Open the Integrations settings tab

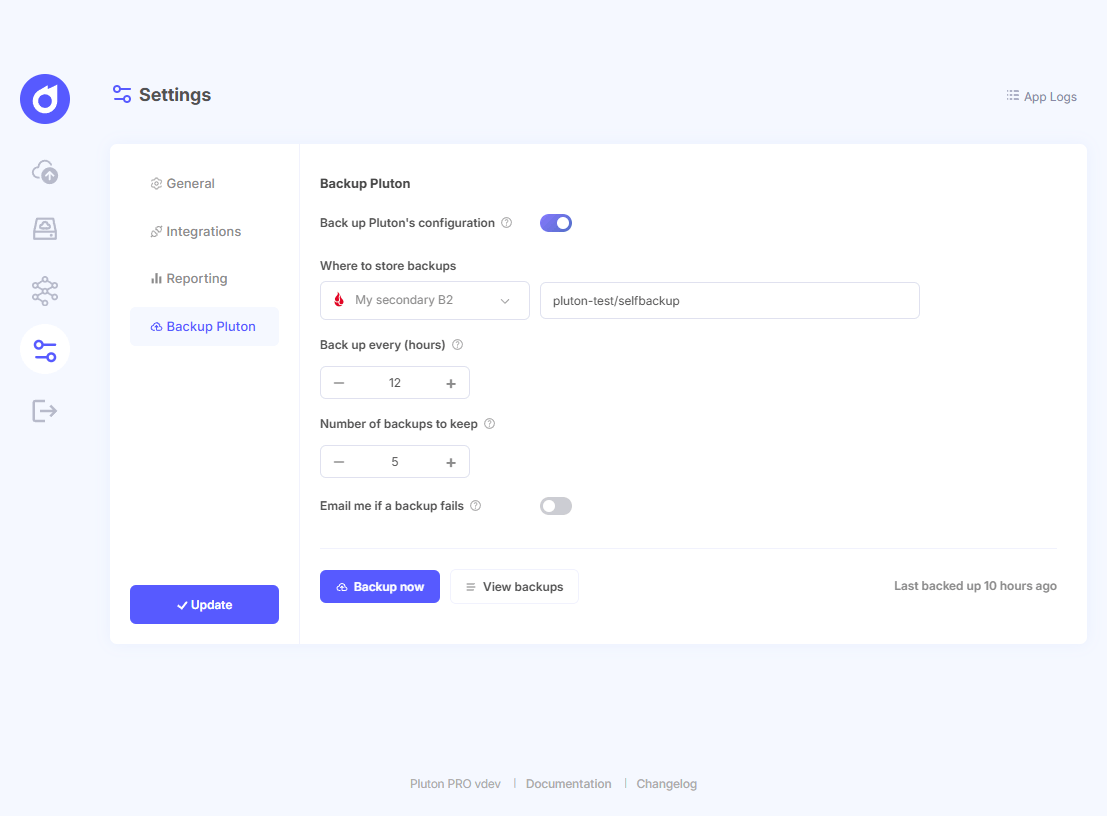(196, 232)
